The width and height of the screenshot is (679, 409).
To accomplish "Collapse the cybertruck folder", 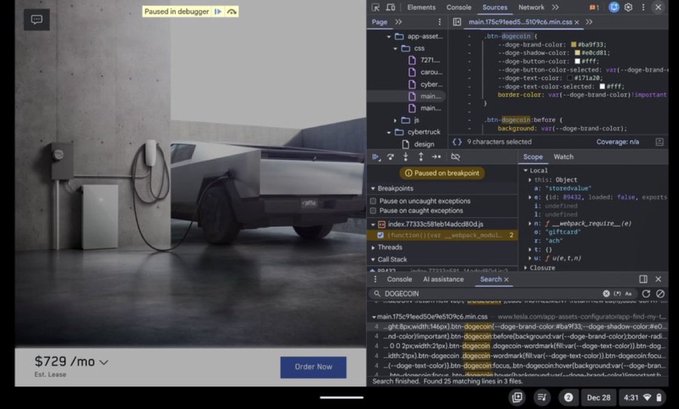I will tap(388, 132).
